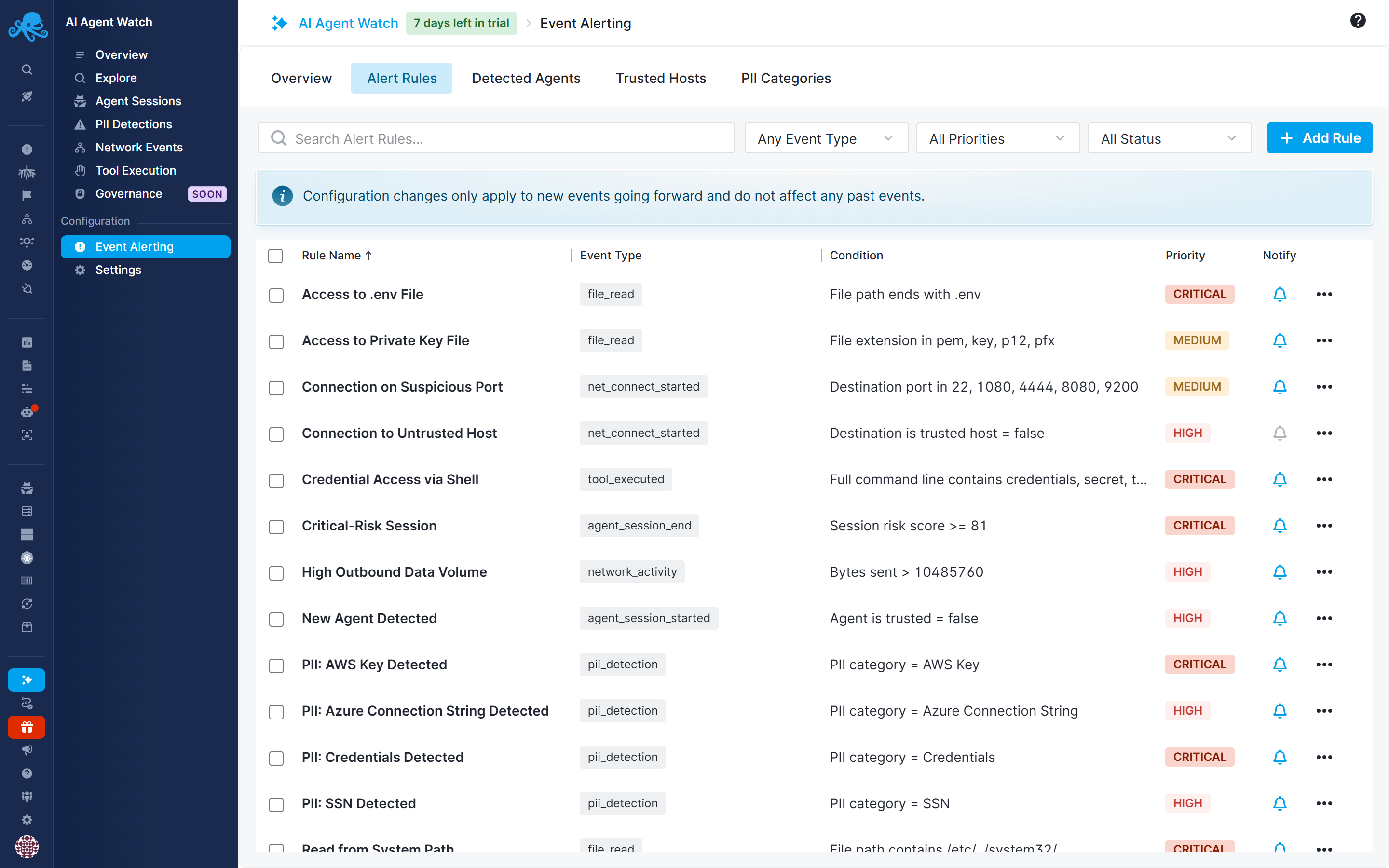Check the Access to Private Key File checkbox
This screenshot has height=868, width=1389.
click(276, 341)
